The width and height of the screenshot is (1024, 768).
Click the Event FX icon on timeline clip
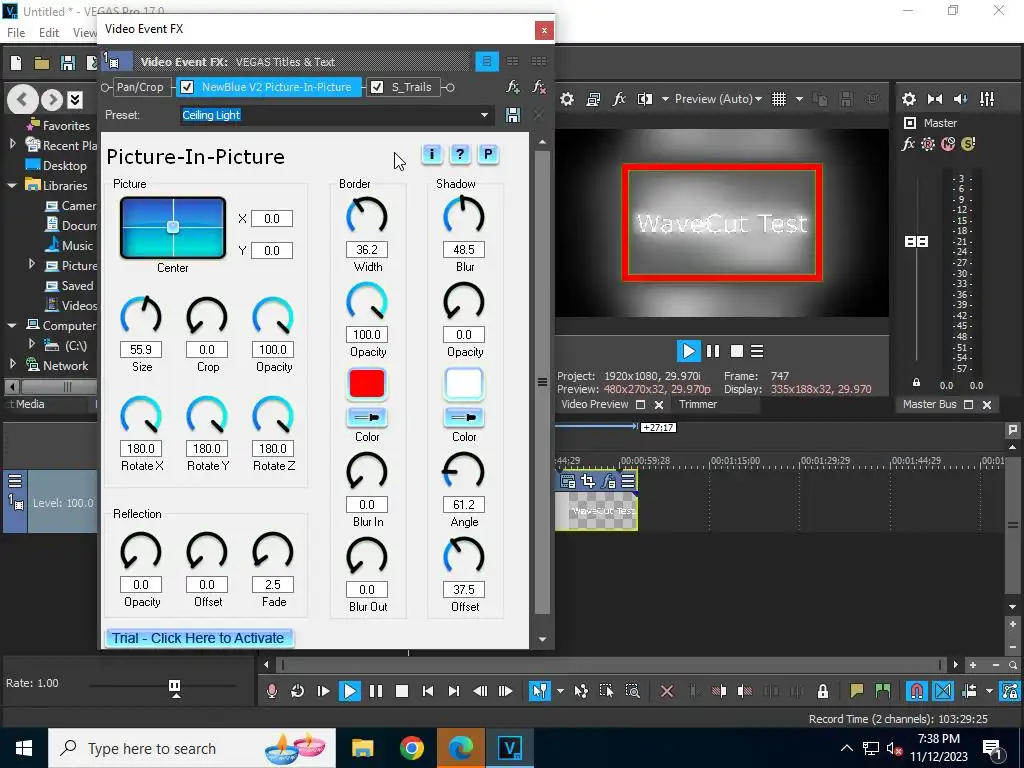click(x=608, y=481)
